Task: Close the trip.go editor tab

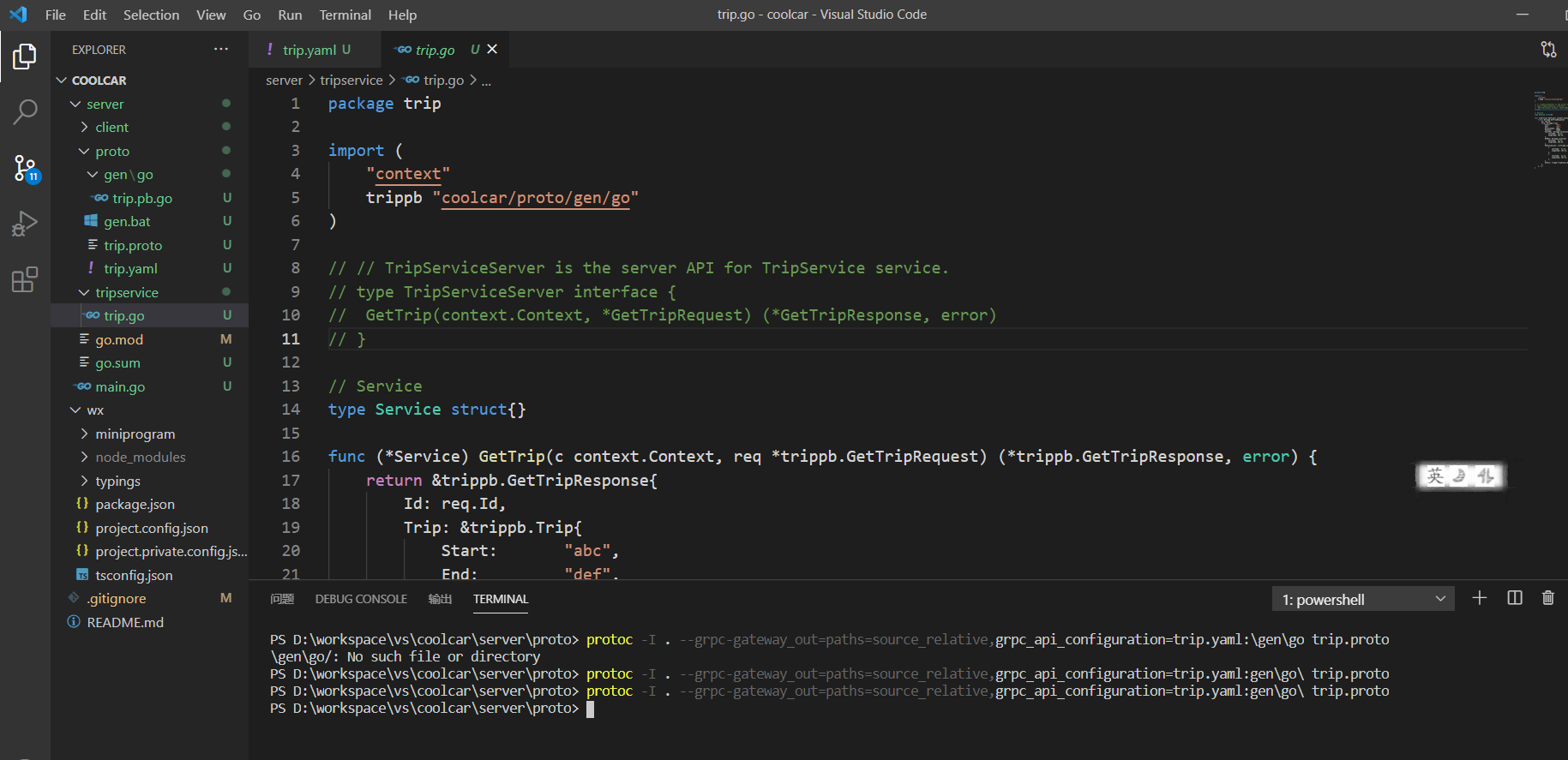Action: click(x=492, y=50)
